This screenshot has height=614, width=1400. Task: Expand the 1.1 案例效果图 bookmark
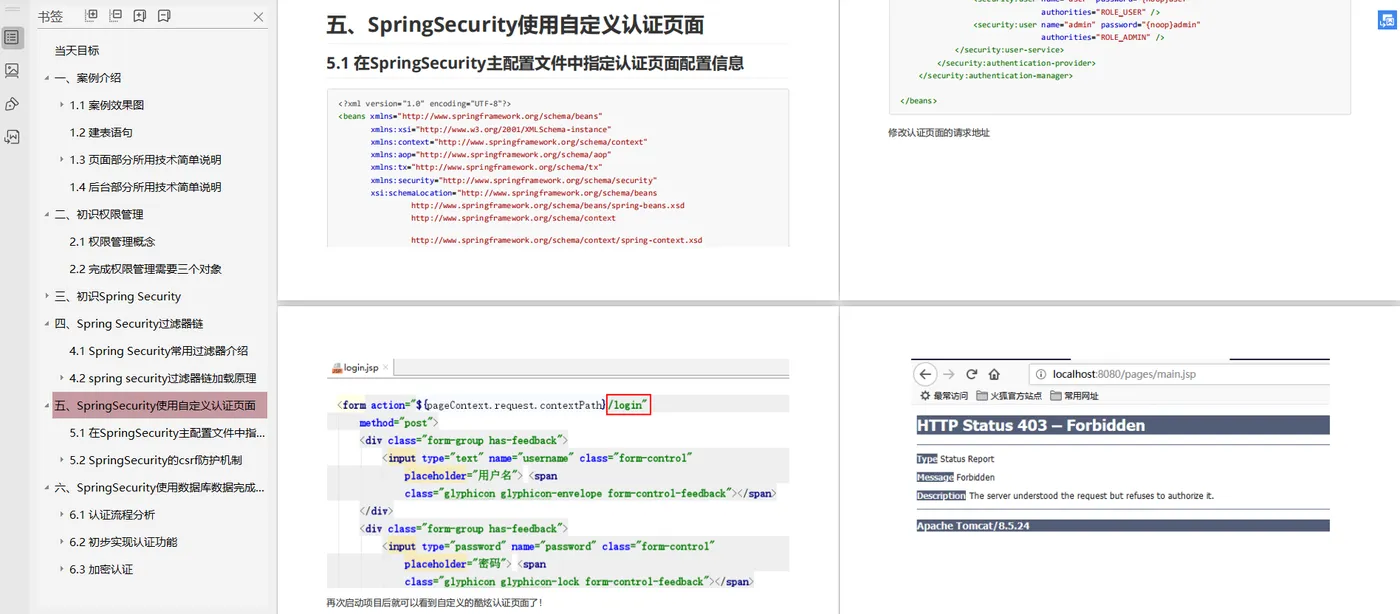62,105
